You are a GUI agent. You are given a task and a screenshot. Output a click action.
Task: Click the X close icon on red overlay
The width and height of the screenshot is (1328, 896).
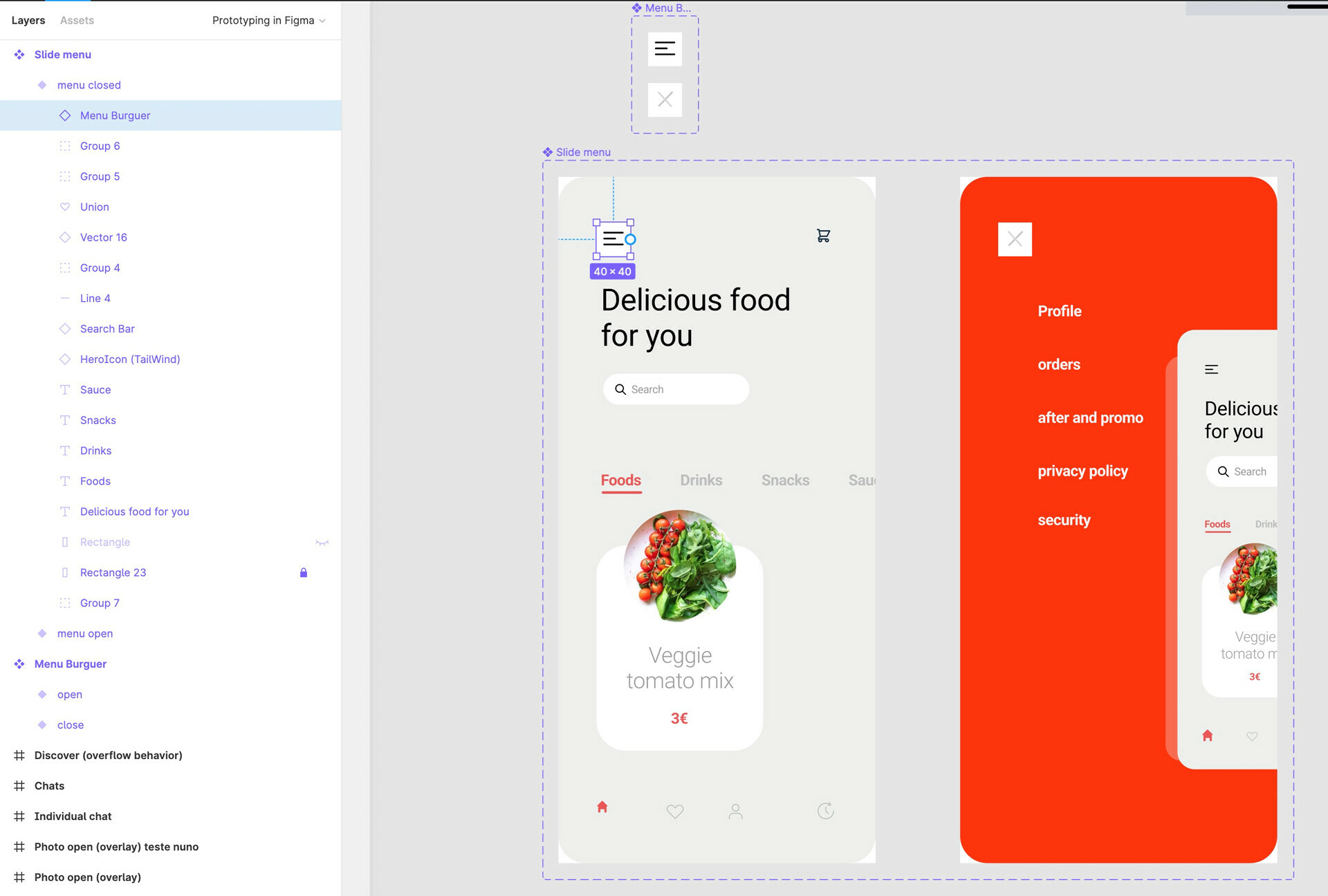pos(1014,239)
